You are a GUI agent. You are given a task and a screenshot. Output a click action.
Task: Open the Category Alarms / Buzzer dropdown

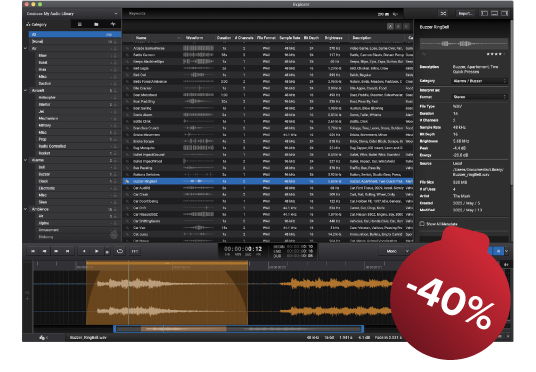click(x=479, y=81)
